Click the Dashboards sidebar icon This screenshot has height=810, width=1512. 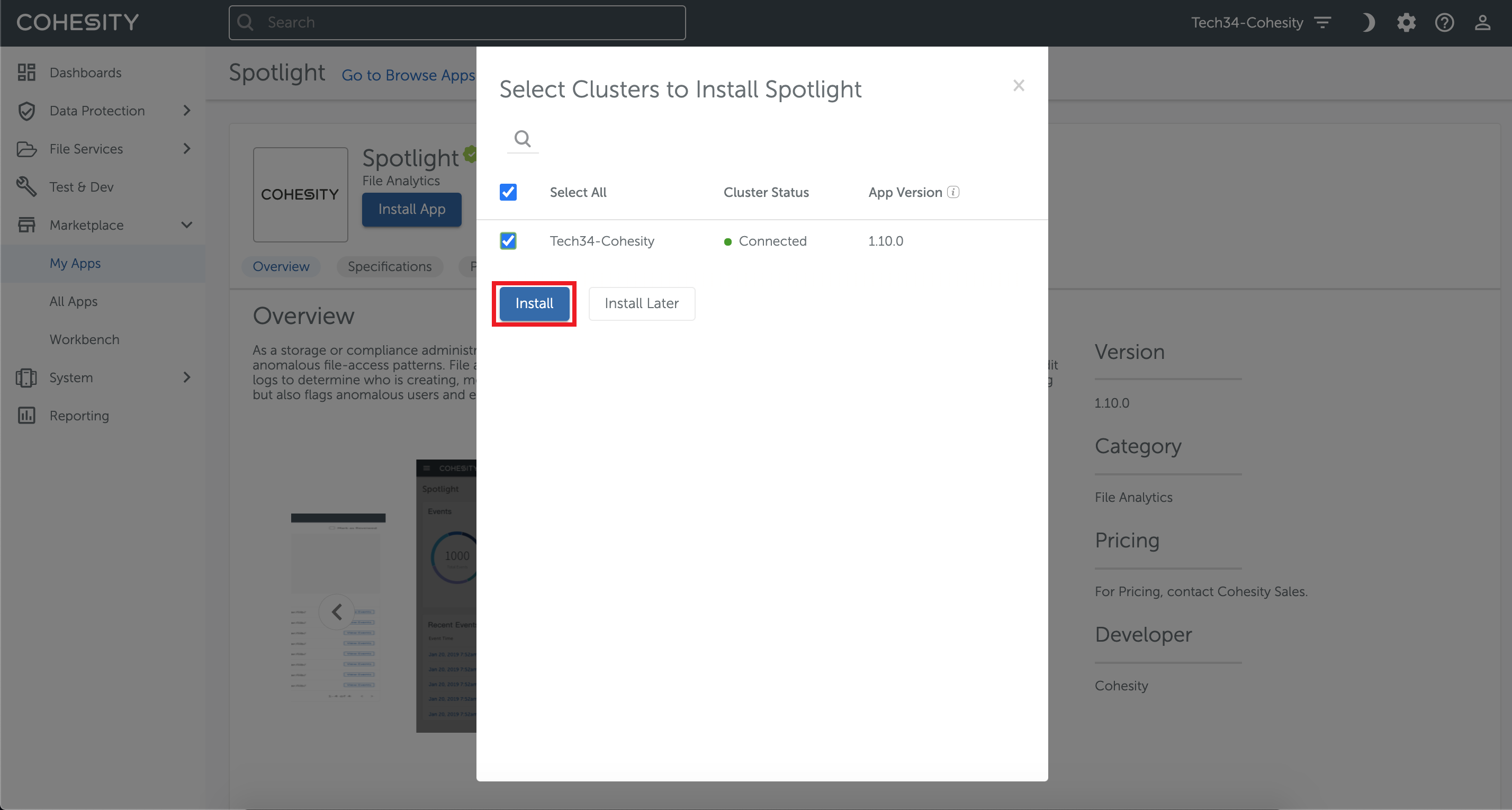click(x=26, y=72)
